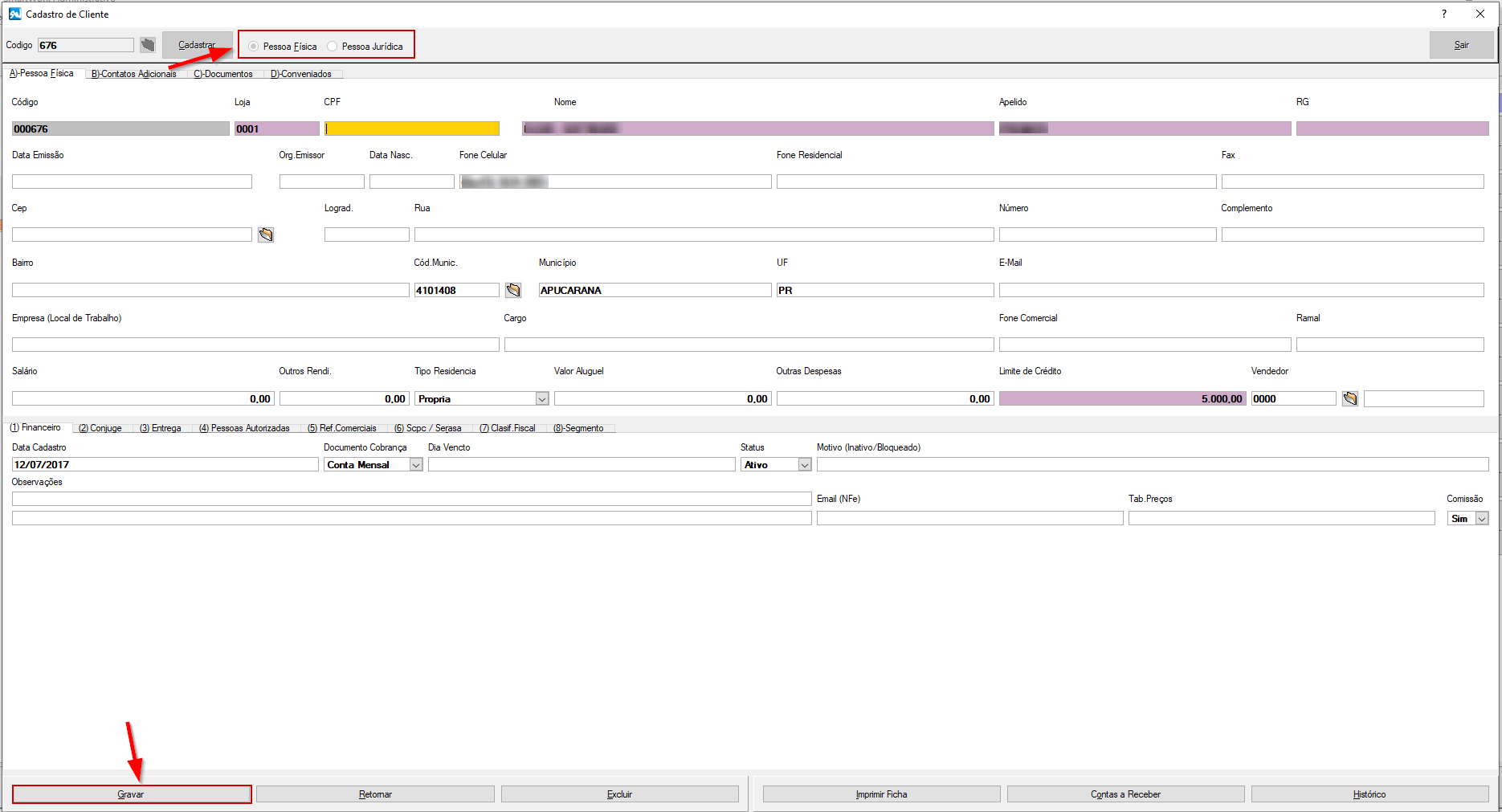Click the Gravar button
The height and width of the screenshot is (812, 1502).
(132, 794)
